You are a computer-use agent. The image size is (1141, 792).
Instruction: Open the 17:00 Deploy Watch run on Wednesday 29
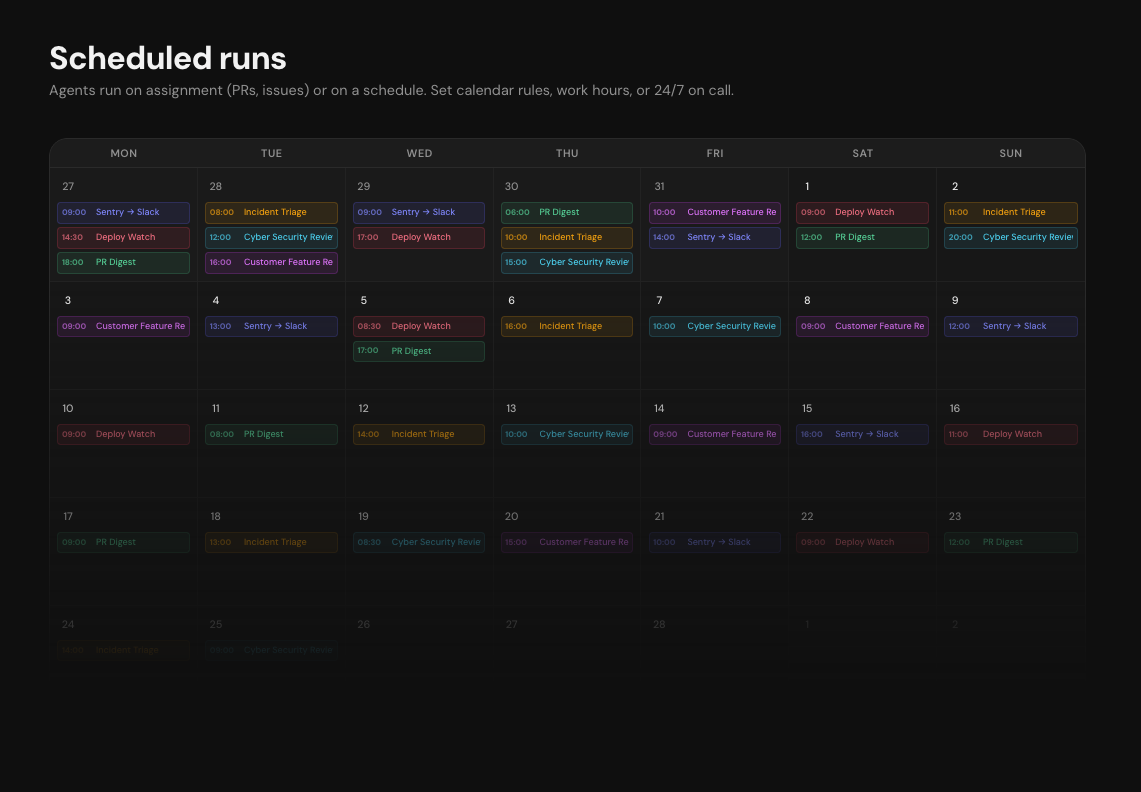point(419,237)
